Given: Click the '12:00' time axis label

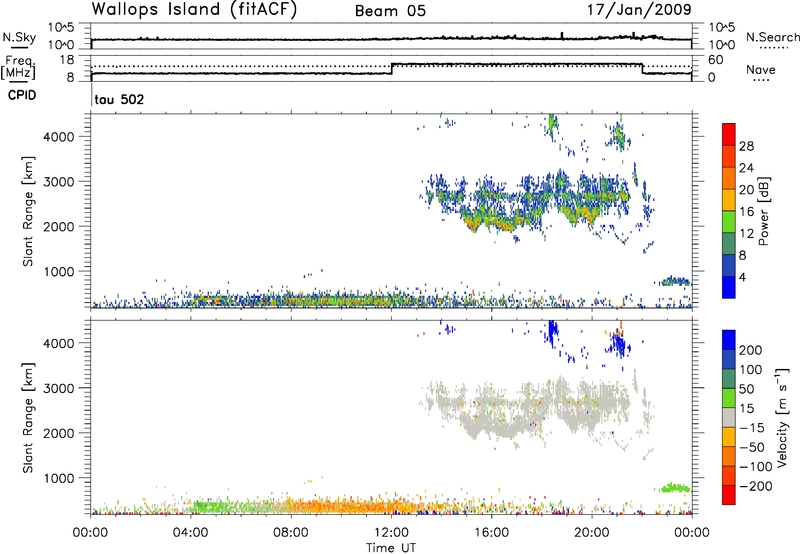Looking at the screenshot, I should [391, 533].
